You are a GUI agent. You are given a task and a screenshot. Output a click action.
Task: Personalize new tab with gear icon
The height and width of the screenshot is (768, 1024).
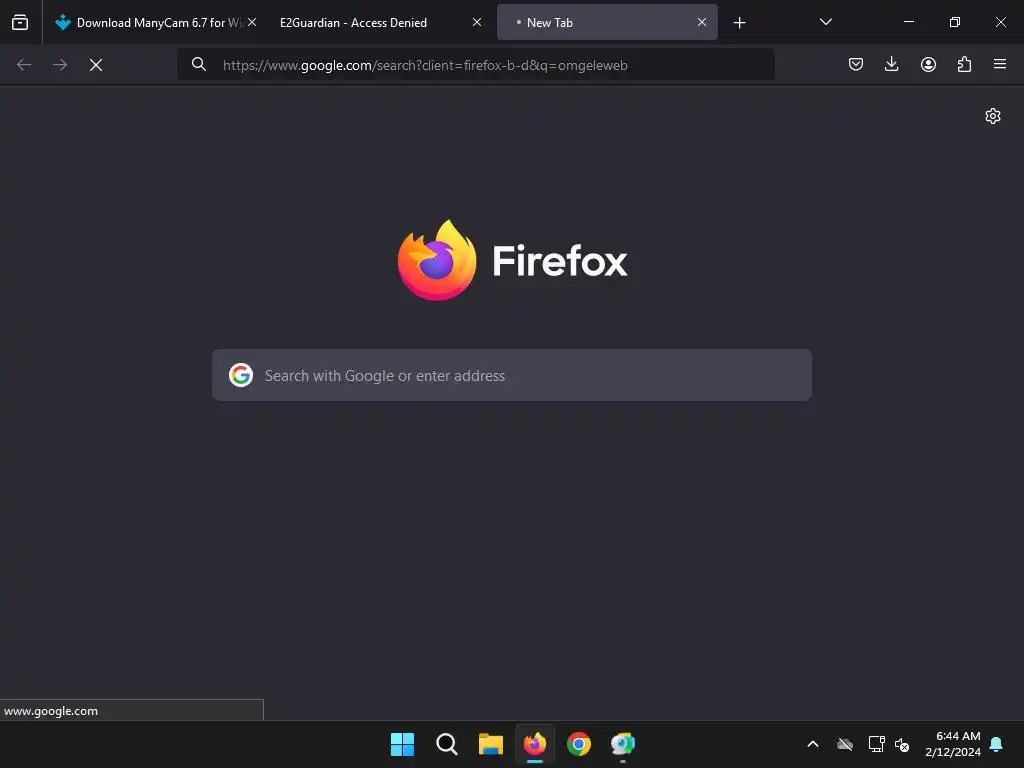993,116
